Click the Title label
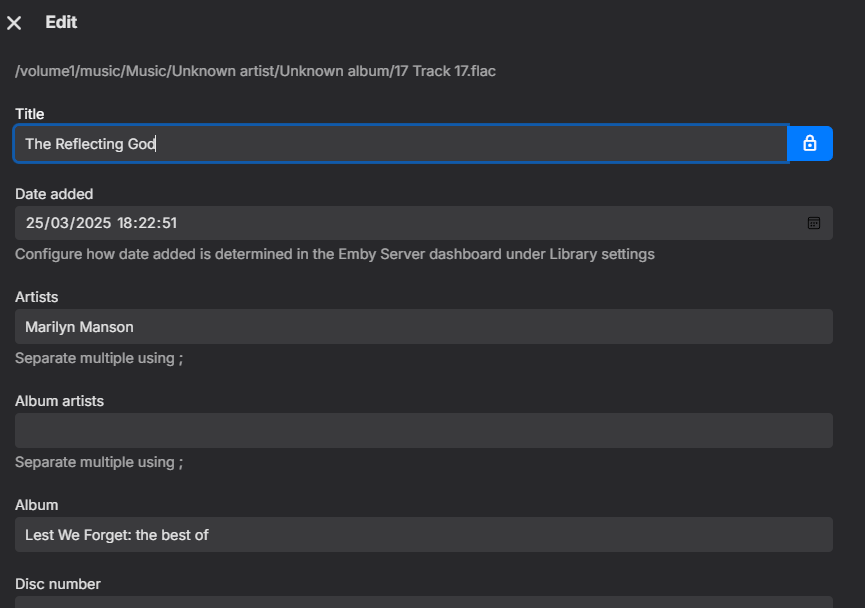Viewport: 865px width, 608px height. [x=30, y=114]
